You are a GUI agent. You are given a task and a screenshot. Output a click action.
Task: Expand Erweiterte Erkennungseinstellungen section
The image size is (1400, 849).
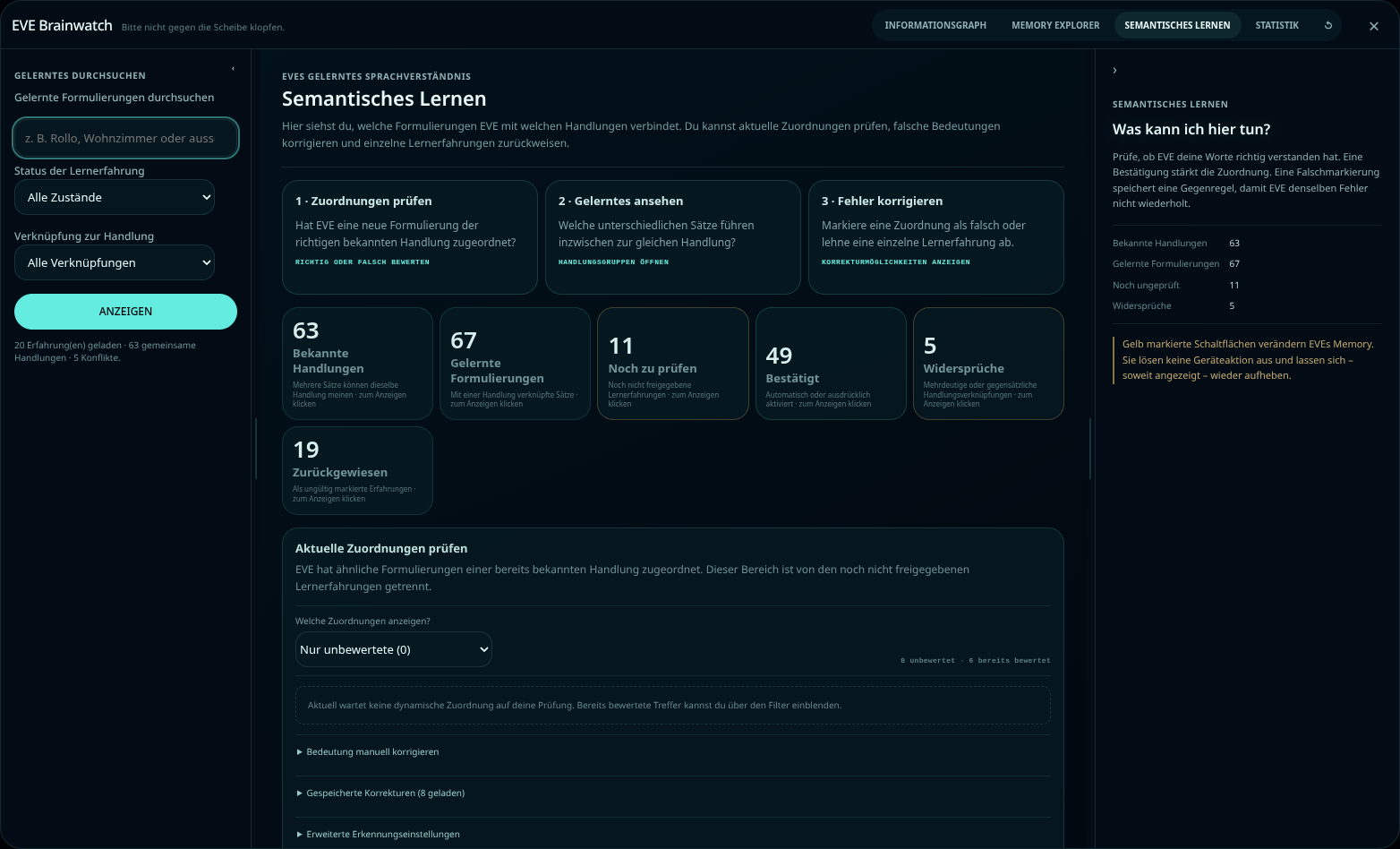coord(378,835)
